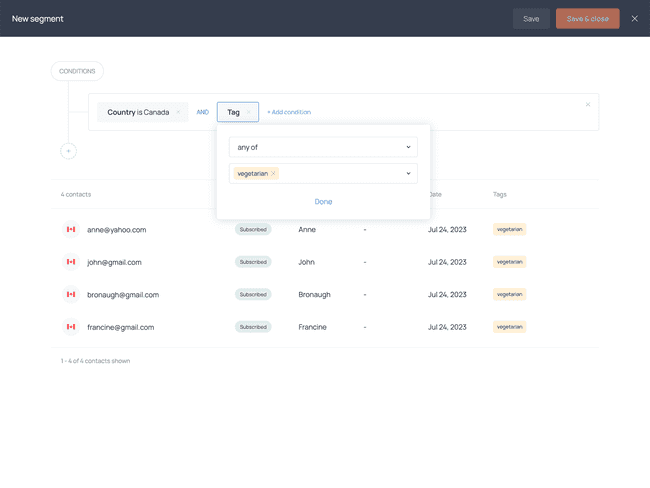Click vegetarian tag in Anne's row
This screenshot has height=488, width=650.
click(x=509, y=229)
